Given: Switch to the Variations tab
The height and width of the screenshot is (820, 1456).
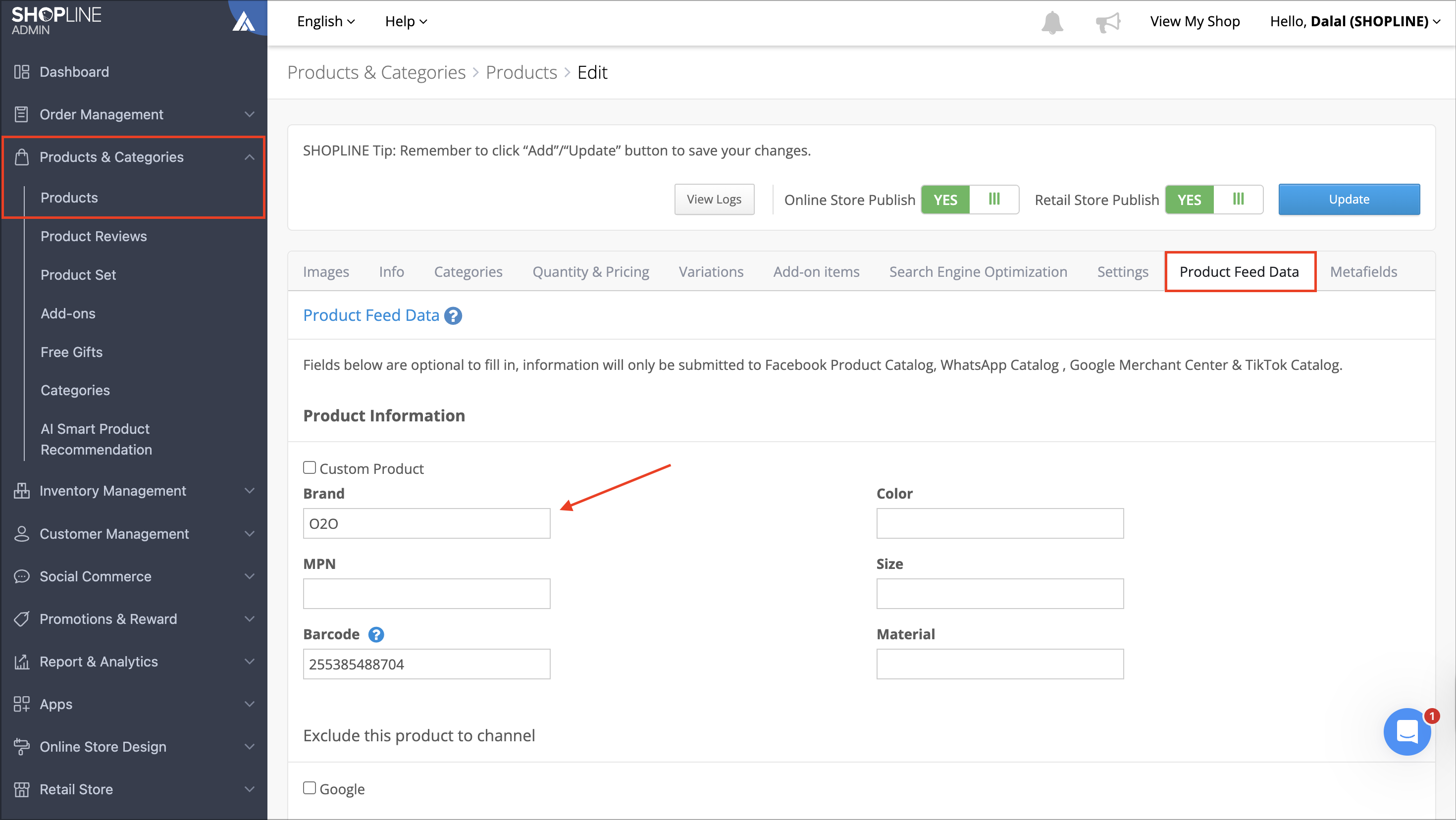Looking at the screenshot, I should (x=711, y=272).
